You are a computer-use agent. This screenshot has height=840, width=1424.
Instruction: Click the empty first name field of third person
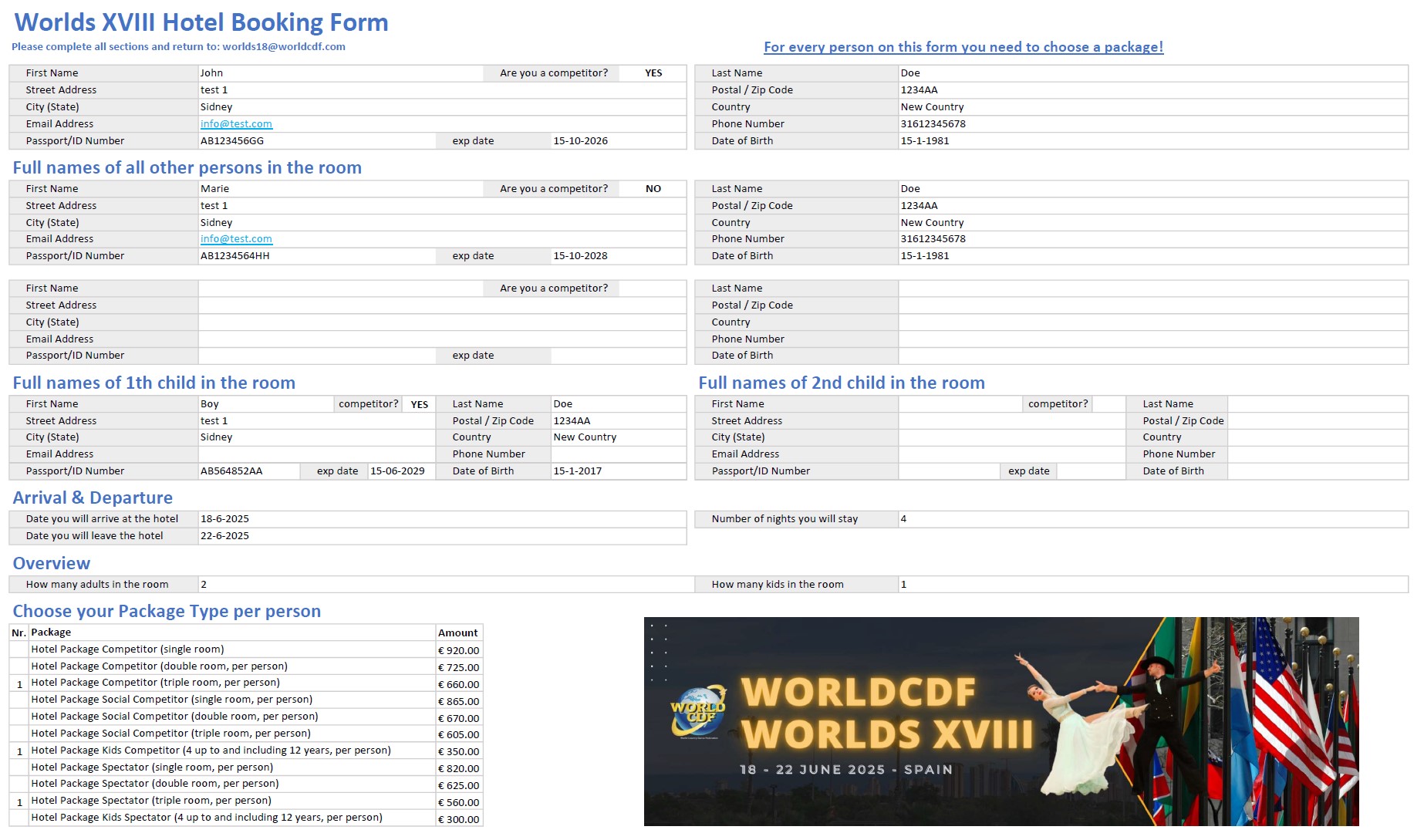click(340, 288)
